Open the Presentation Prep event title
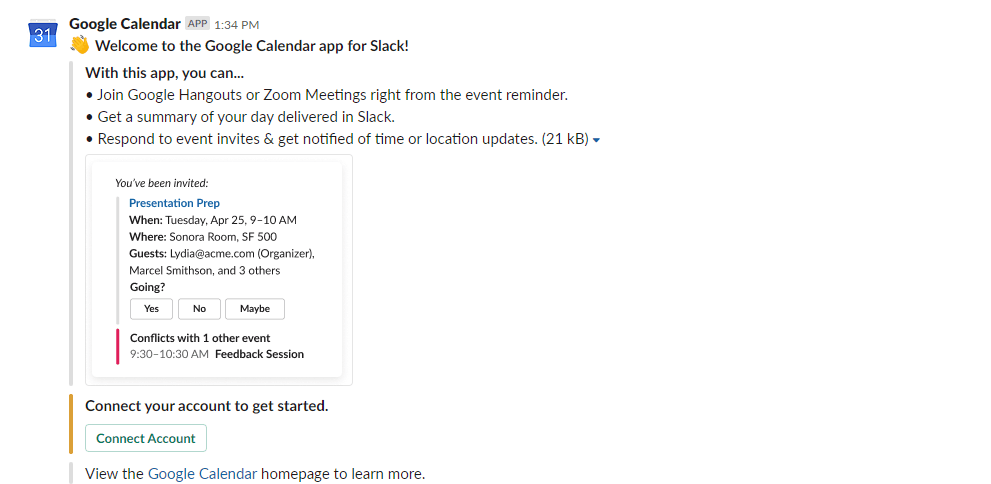991x484 pixels. [x=174, y=203]
